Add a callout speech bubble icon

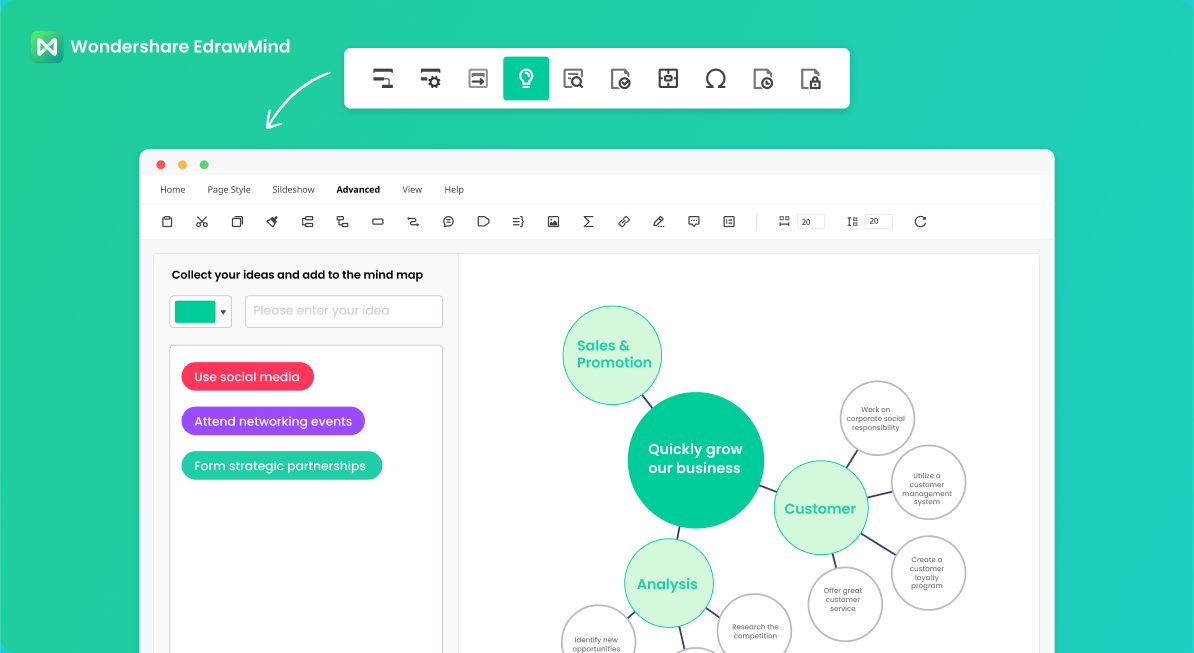pyautogui.click(x=449, y=221)
